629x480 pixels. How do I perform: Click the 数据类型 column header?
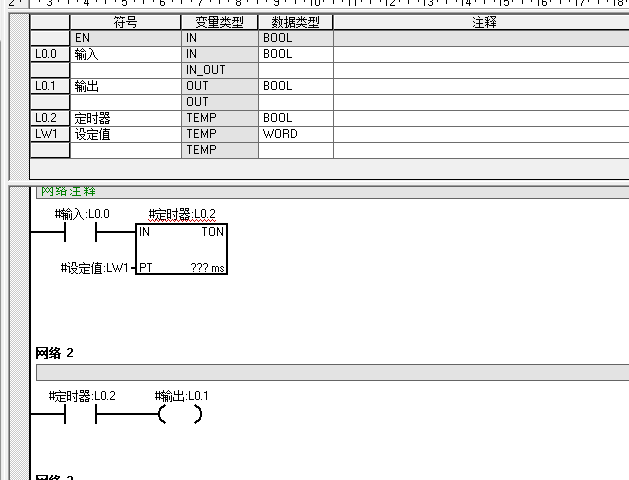pyautogui.click(x=295, y=22)
